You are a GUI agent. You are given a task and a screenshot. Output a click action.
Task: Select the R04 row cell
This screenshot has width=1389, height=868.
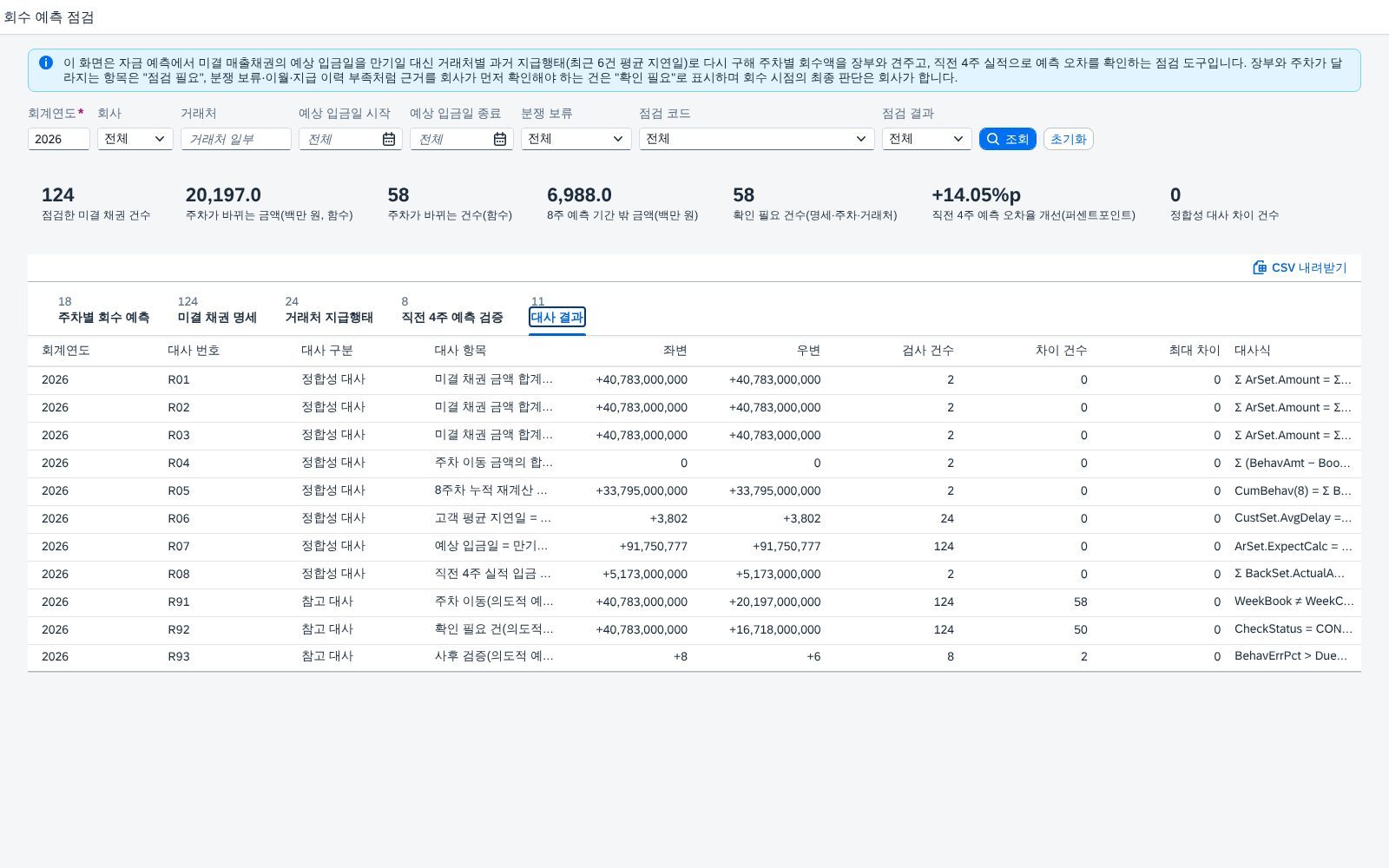[179, 463]
